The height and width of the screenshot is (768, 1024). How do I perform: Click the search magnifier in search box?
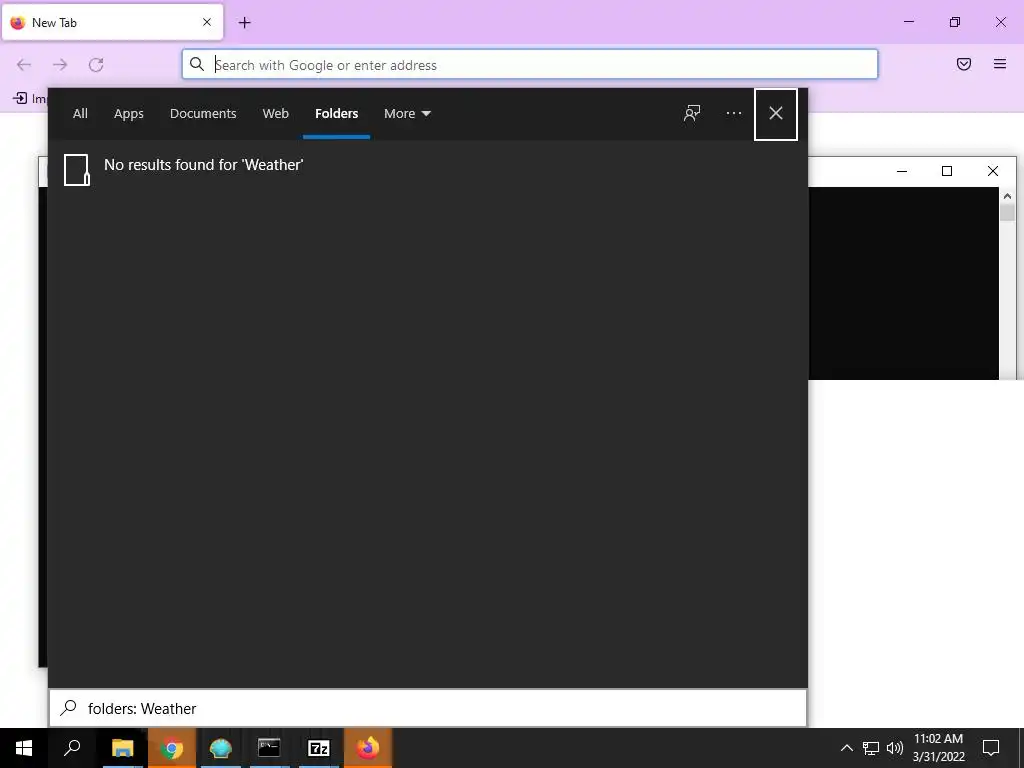[68, 708]
